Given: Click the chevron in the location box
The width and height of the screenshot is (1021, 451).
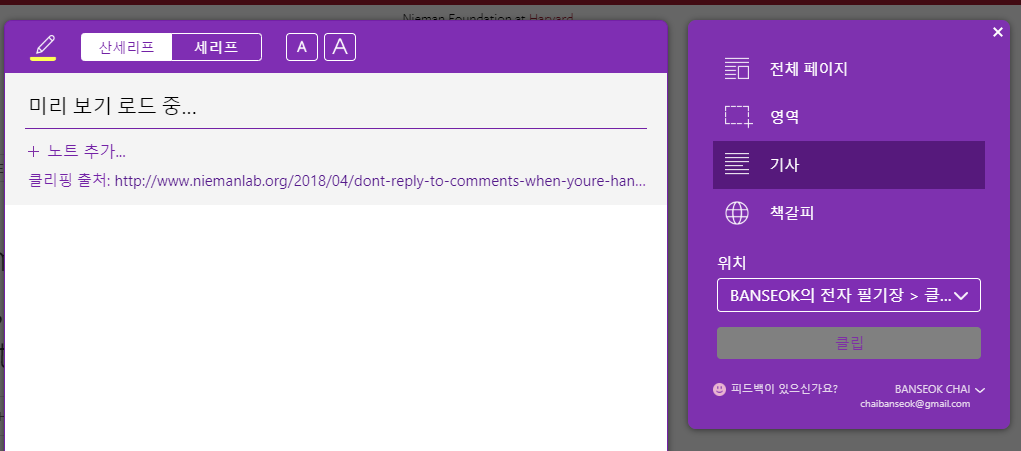Looking at the screenshot, I should pos(961,296).
